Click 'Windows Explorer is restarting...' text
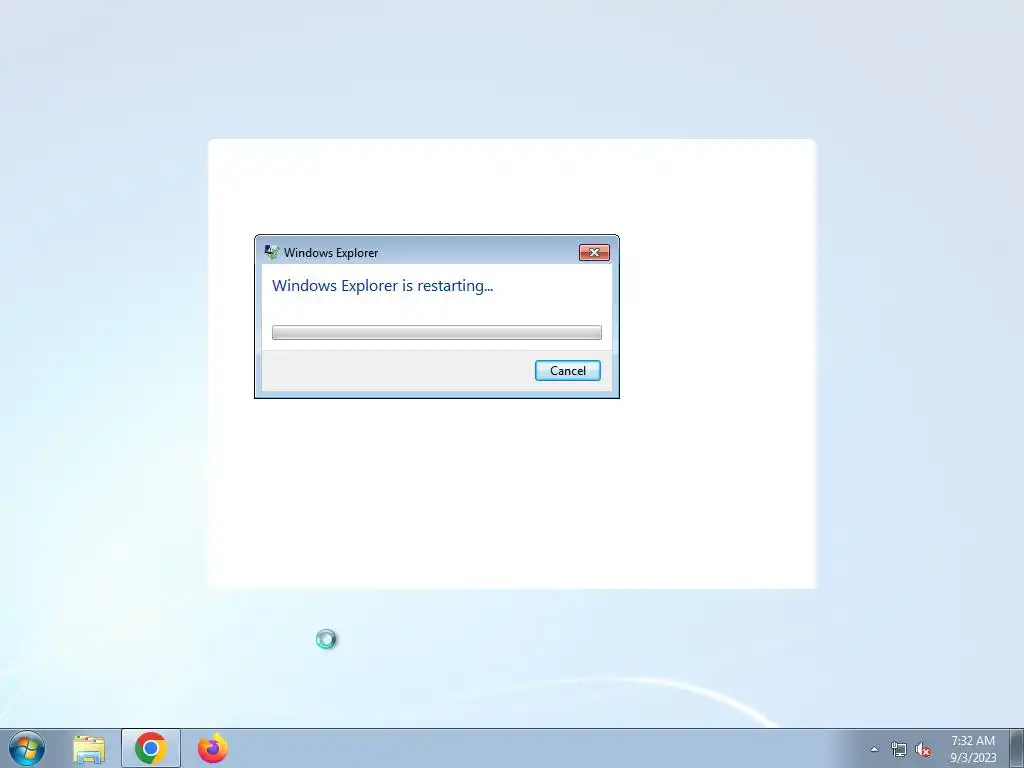This screenshot has height=768, width=1024. pyautogui.click(x=382, y=285)
